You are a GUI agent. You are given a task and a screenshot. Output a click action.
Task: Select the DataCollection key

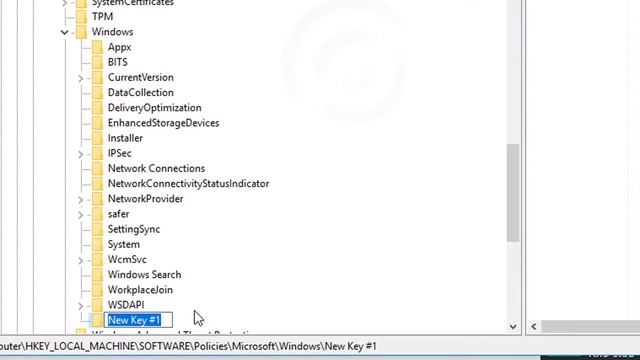point(141,93)
